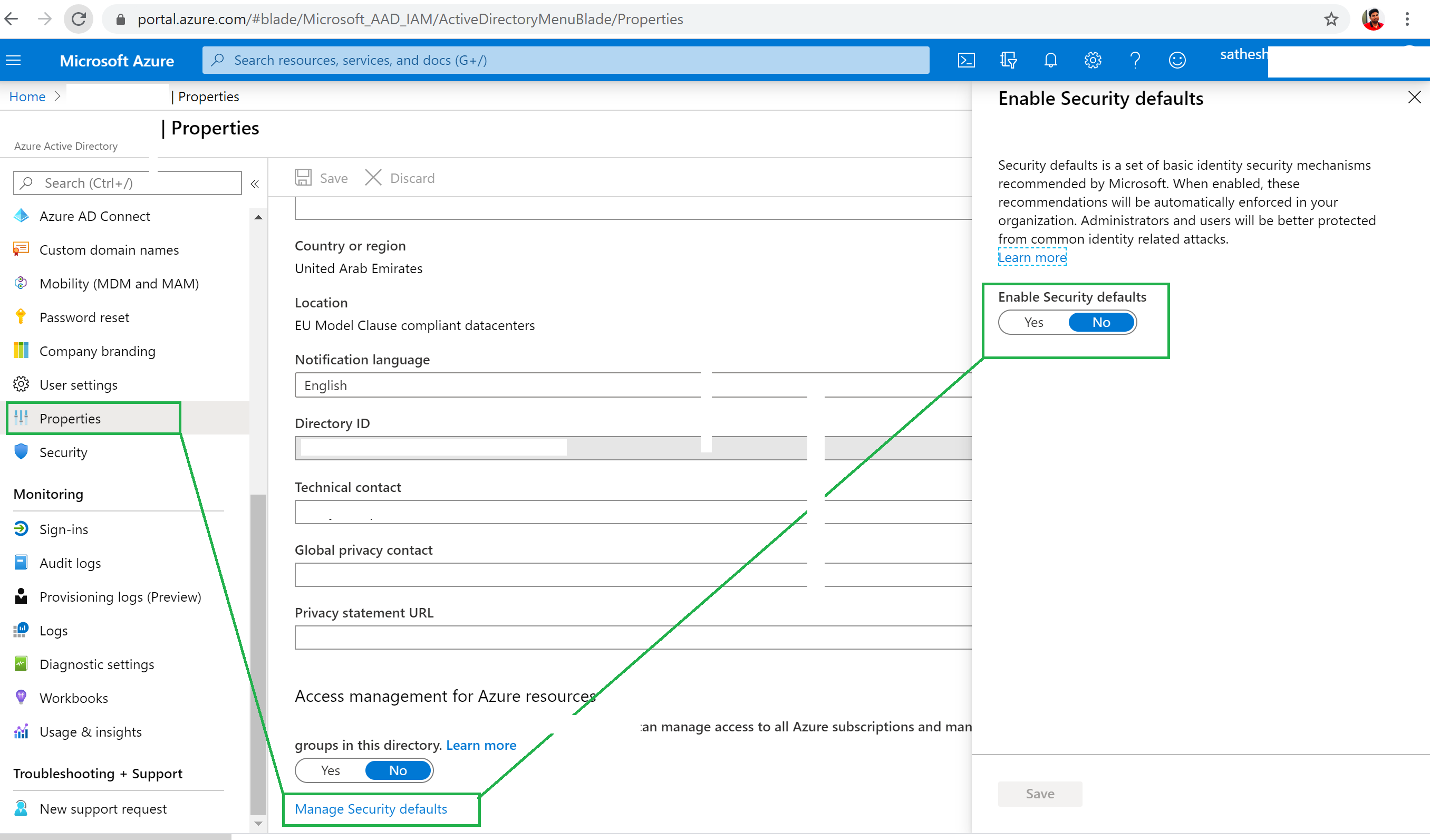
Task: Open Chrome's three-dot menu
Action: pos(1407,19)
